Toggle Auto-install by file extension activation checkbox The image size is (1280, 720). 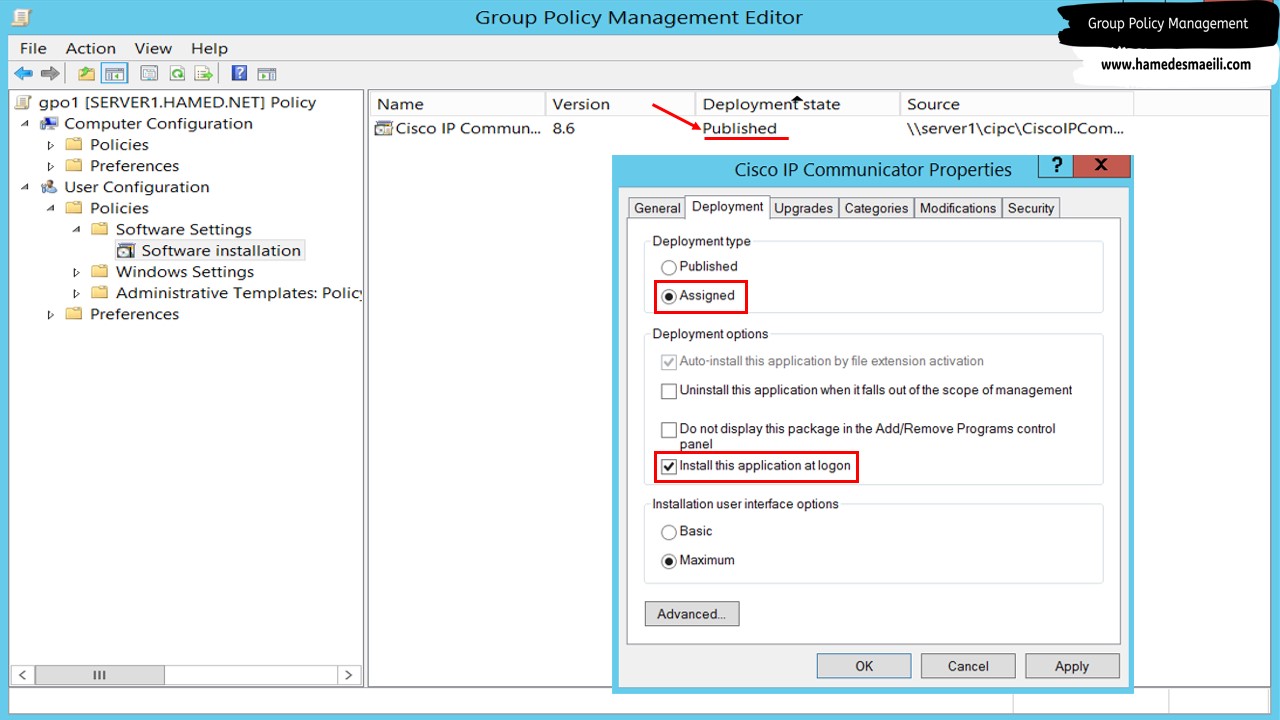669,362
